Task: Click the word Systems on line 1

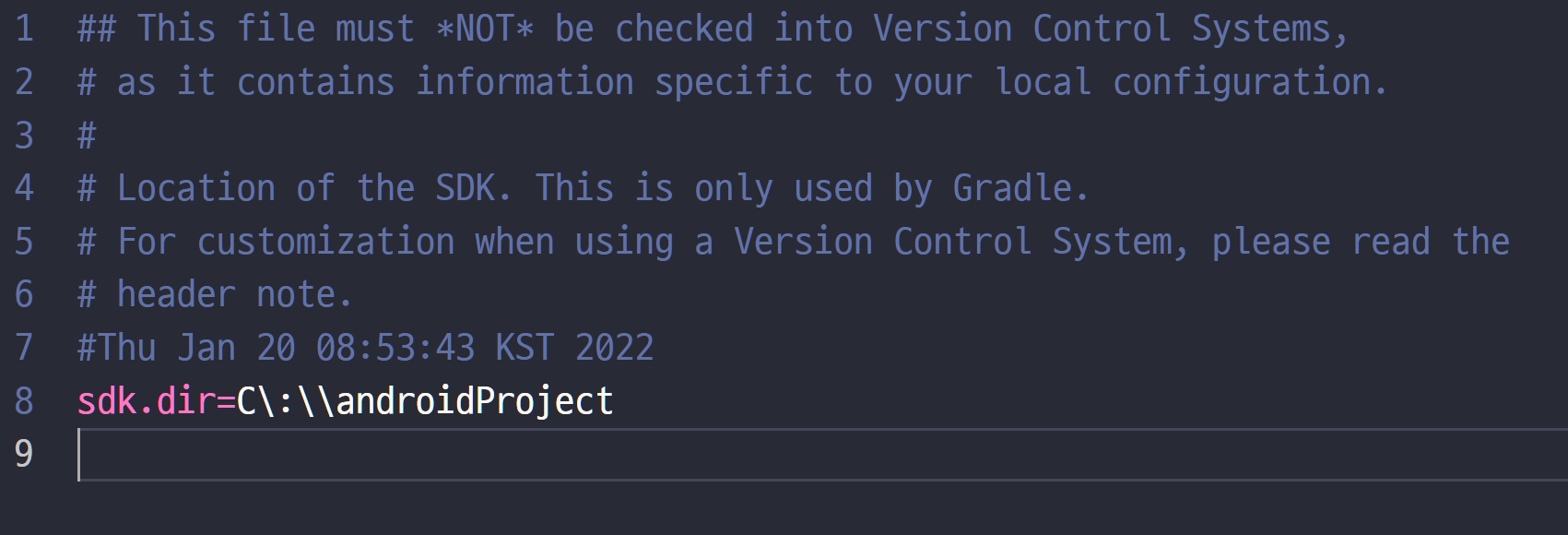Action: click(x=1261, y=30)
